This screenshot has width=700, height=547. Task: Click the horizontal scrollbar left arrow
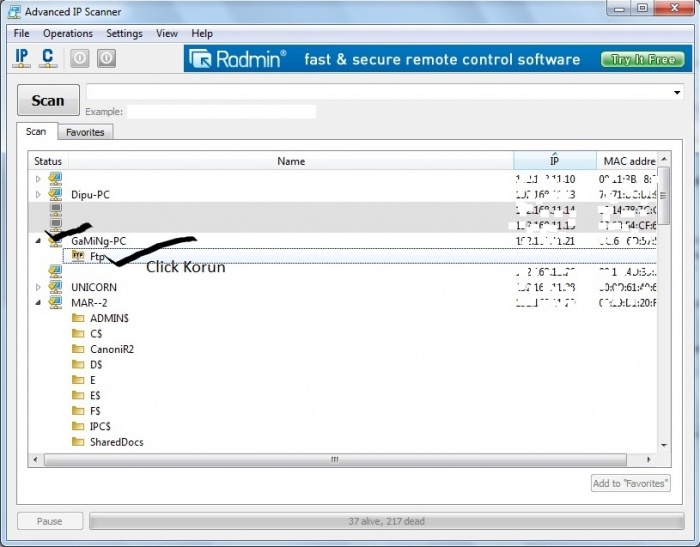(36, 459)
